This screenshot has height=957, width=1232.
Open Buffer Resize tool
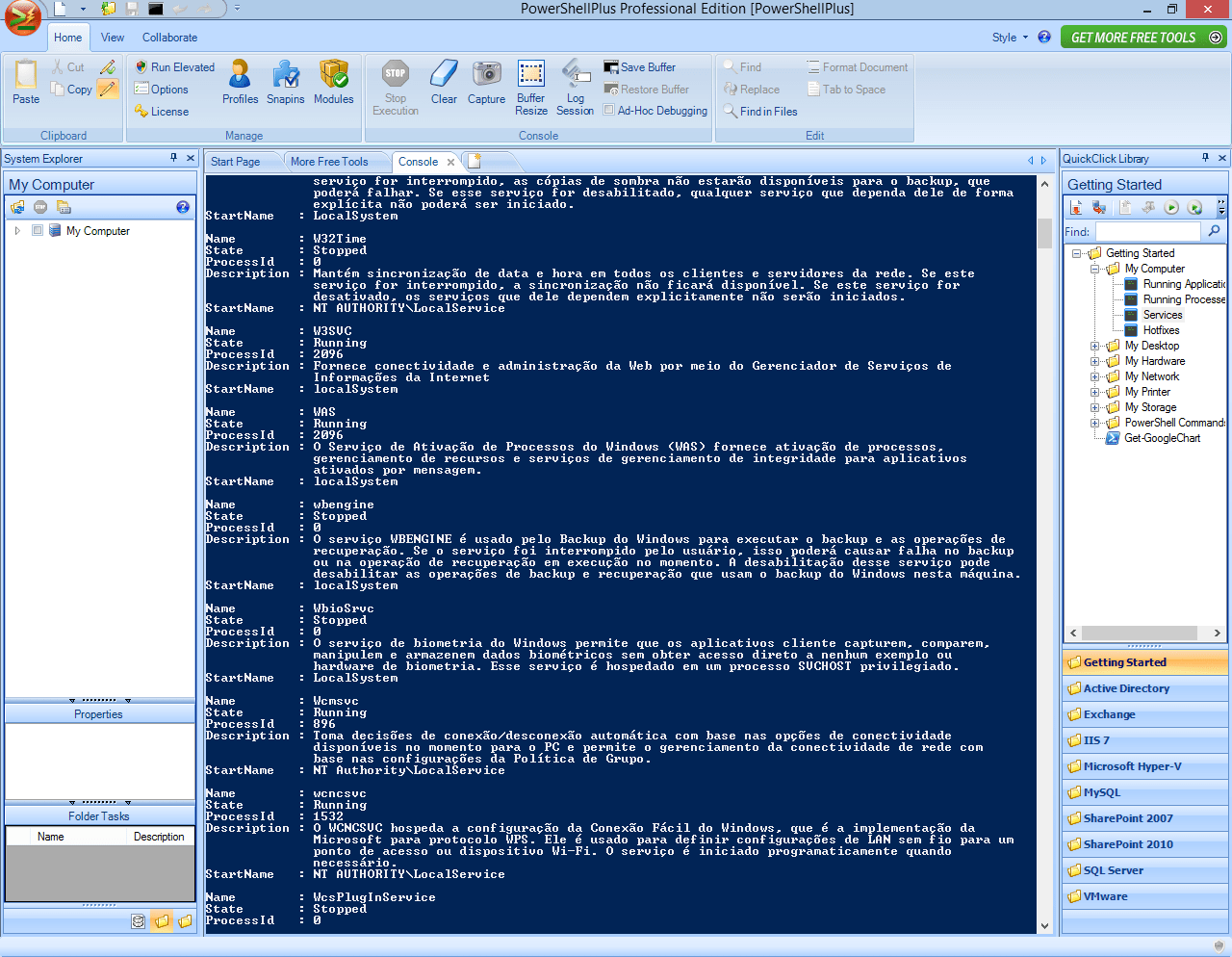(531, 88)
